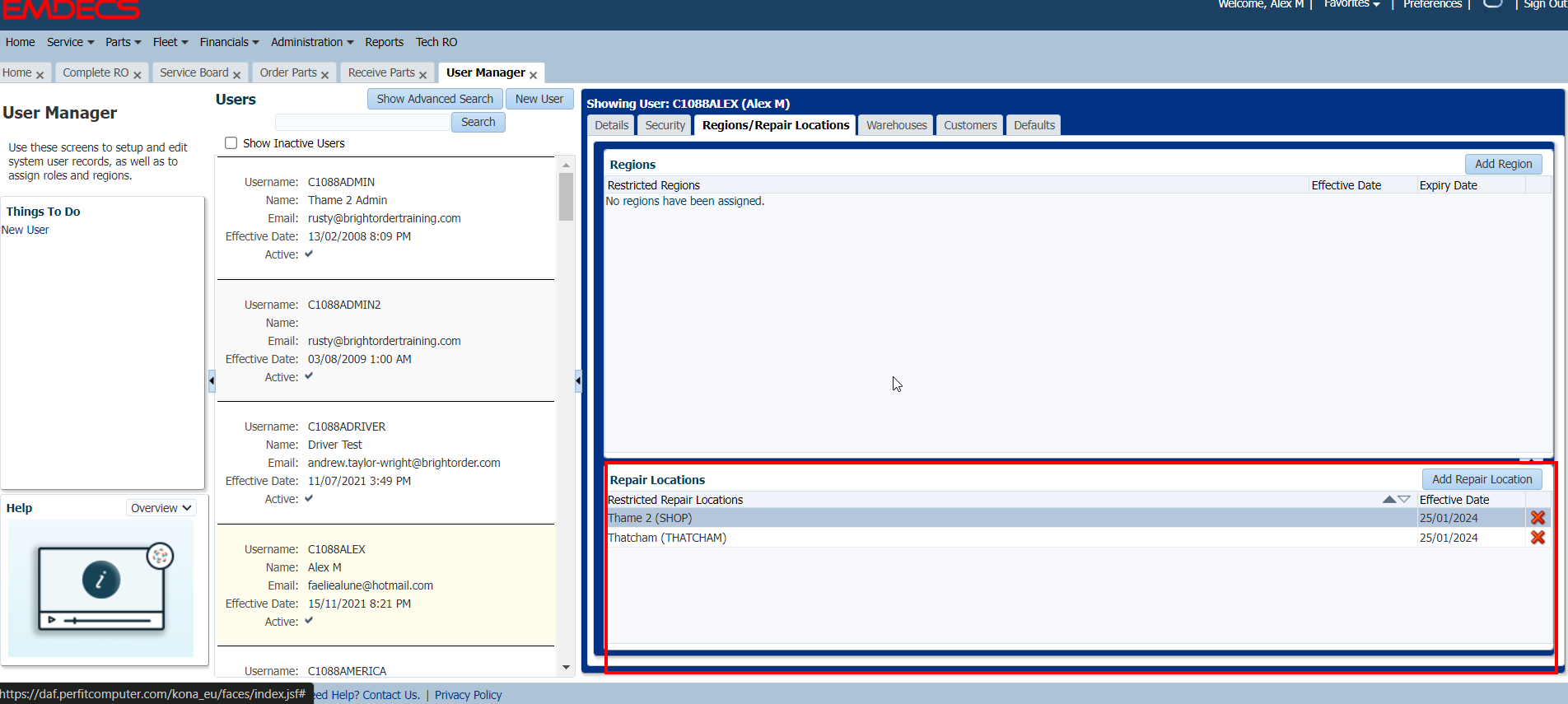The image size is (1568, 704).
Task: Sort Restricted Repair Locations descending
Action: click(1404, 500)
